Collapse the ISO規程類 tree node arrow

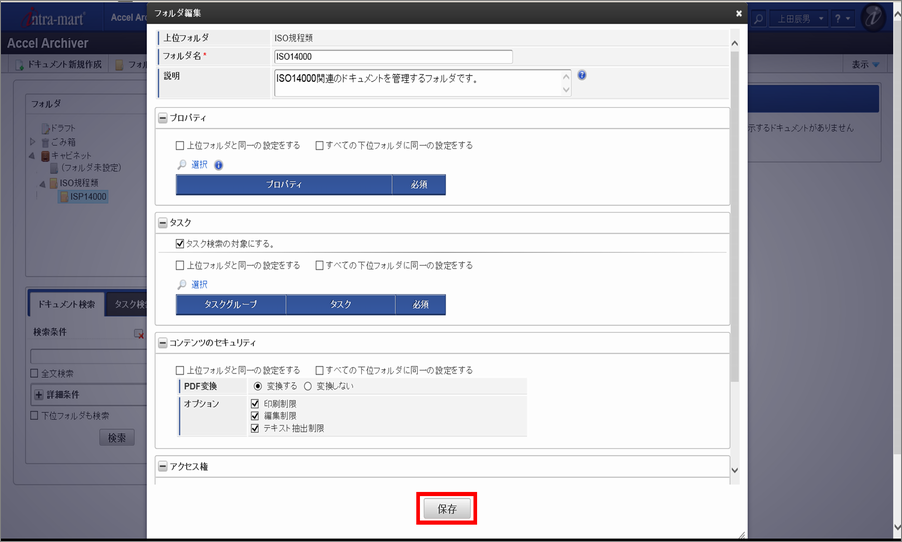coord(42,184)
